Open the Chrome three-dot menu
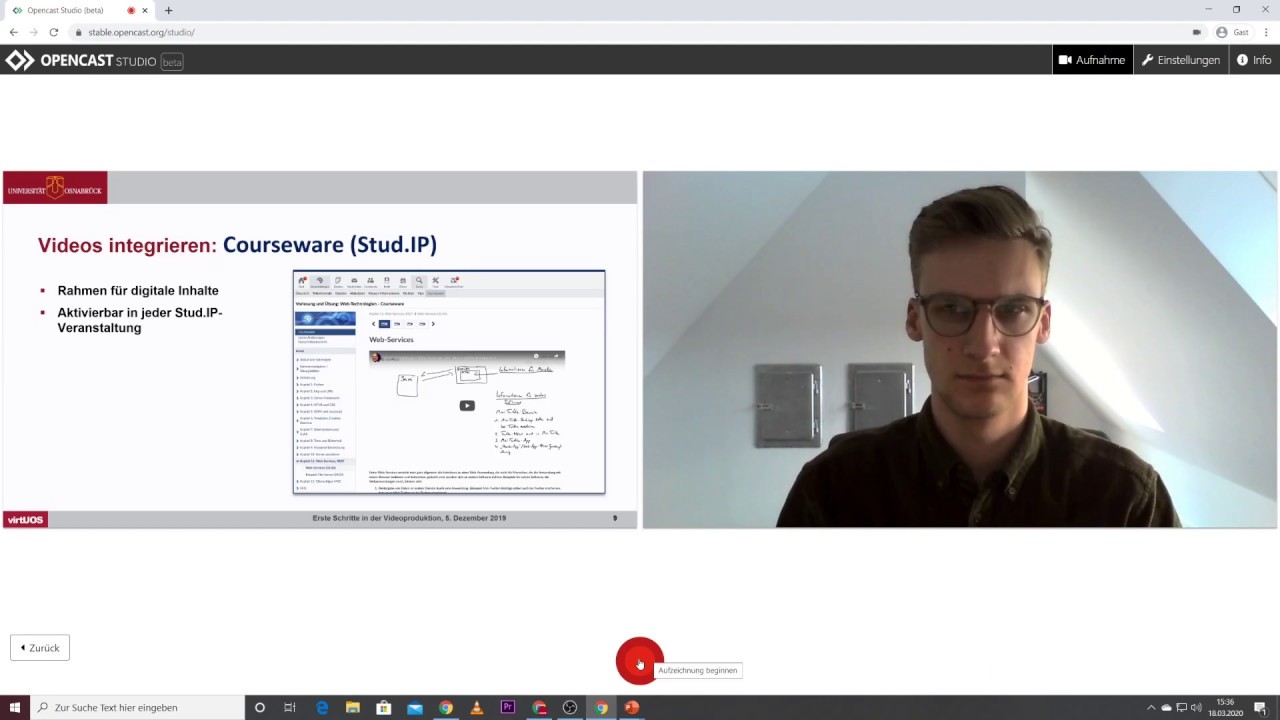Viewport: 1280px width, 720px height. (1266, 32)
